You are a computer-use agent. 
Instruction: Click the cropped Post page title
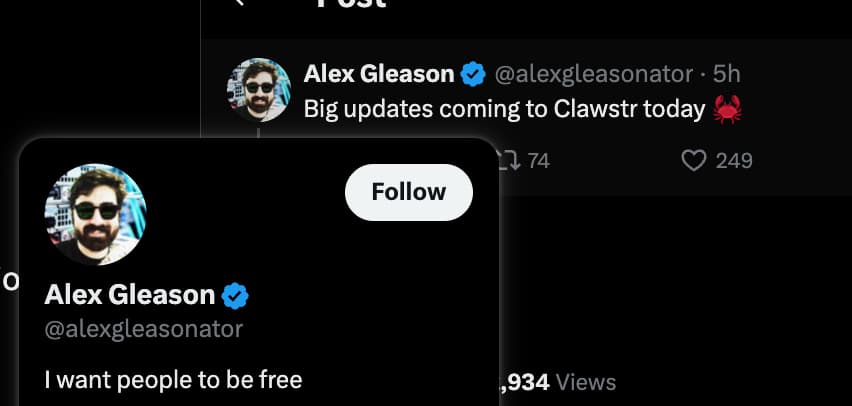pos(351,3)
